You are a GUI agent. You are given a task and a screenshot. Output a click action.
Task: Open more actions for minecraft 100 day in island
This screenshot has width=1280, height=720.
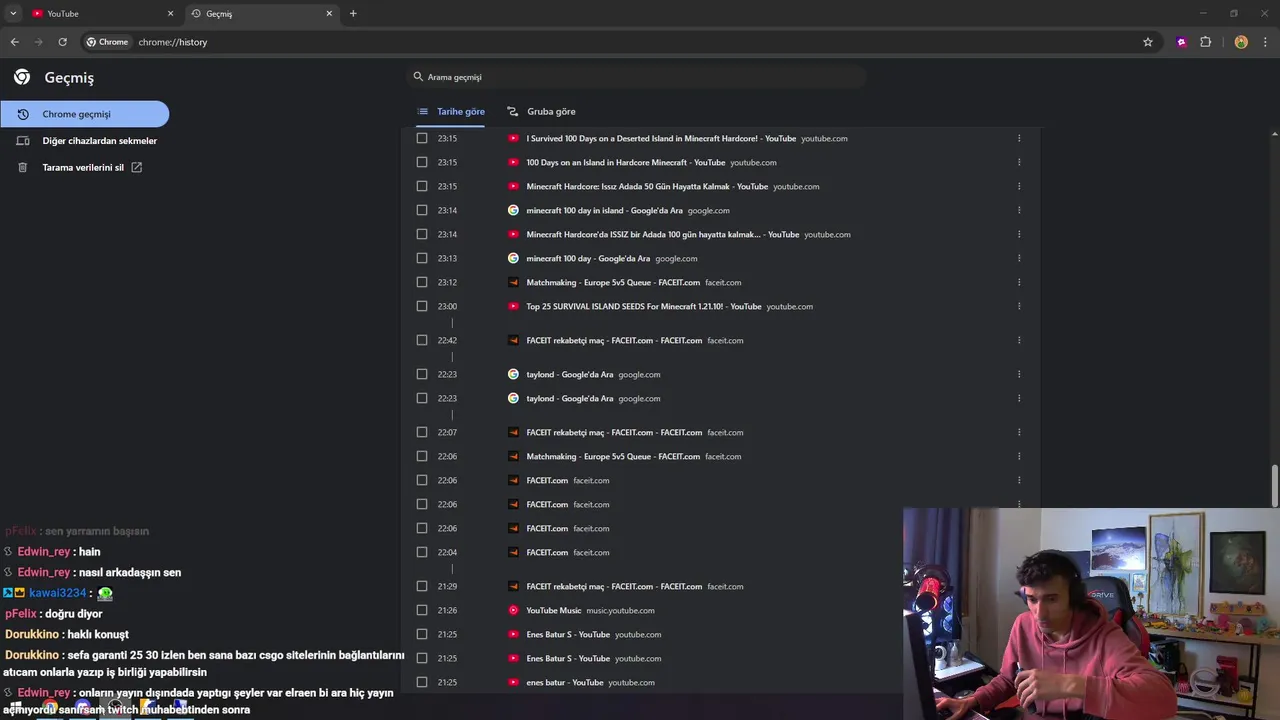click(x=1019, y=210)
